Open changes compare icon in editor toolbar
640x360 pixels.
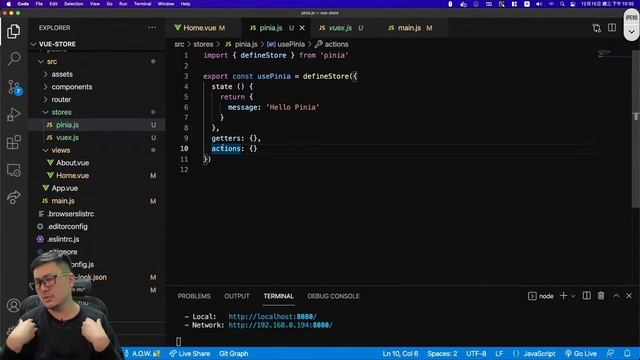(596, 28)
